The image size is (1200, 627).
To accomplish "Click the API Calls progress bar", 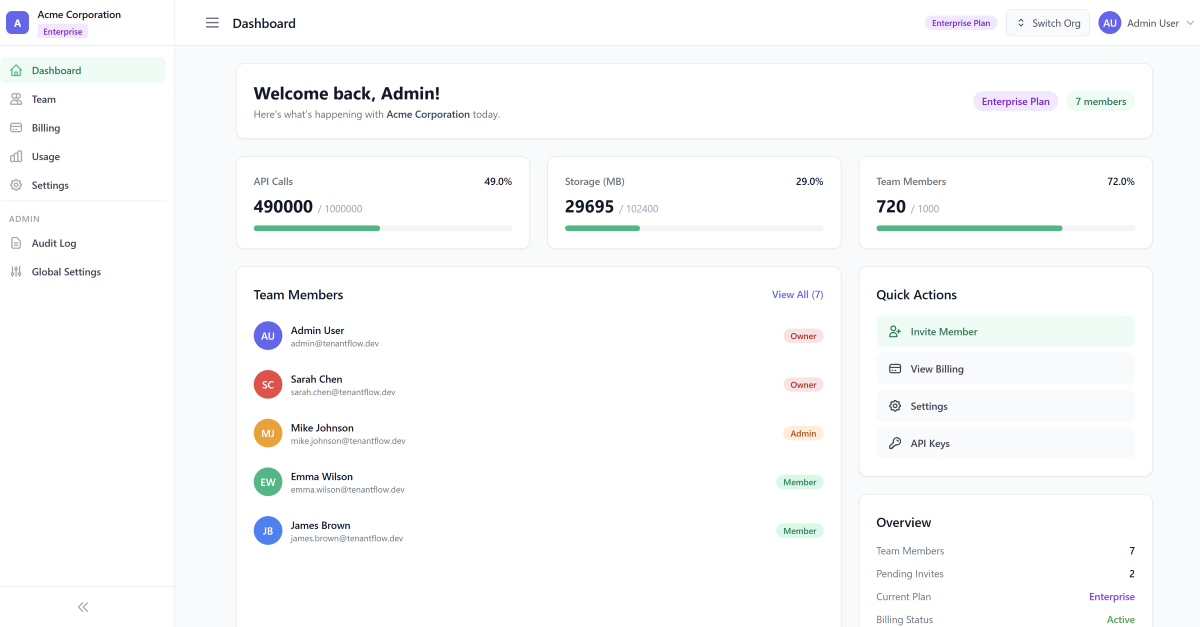I will click(x=383, y=228).
